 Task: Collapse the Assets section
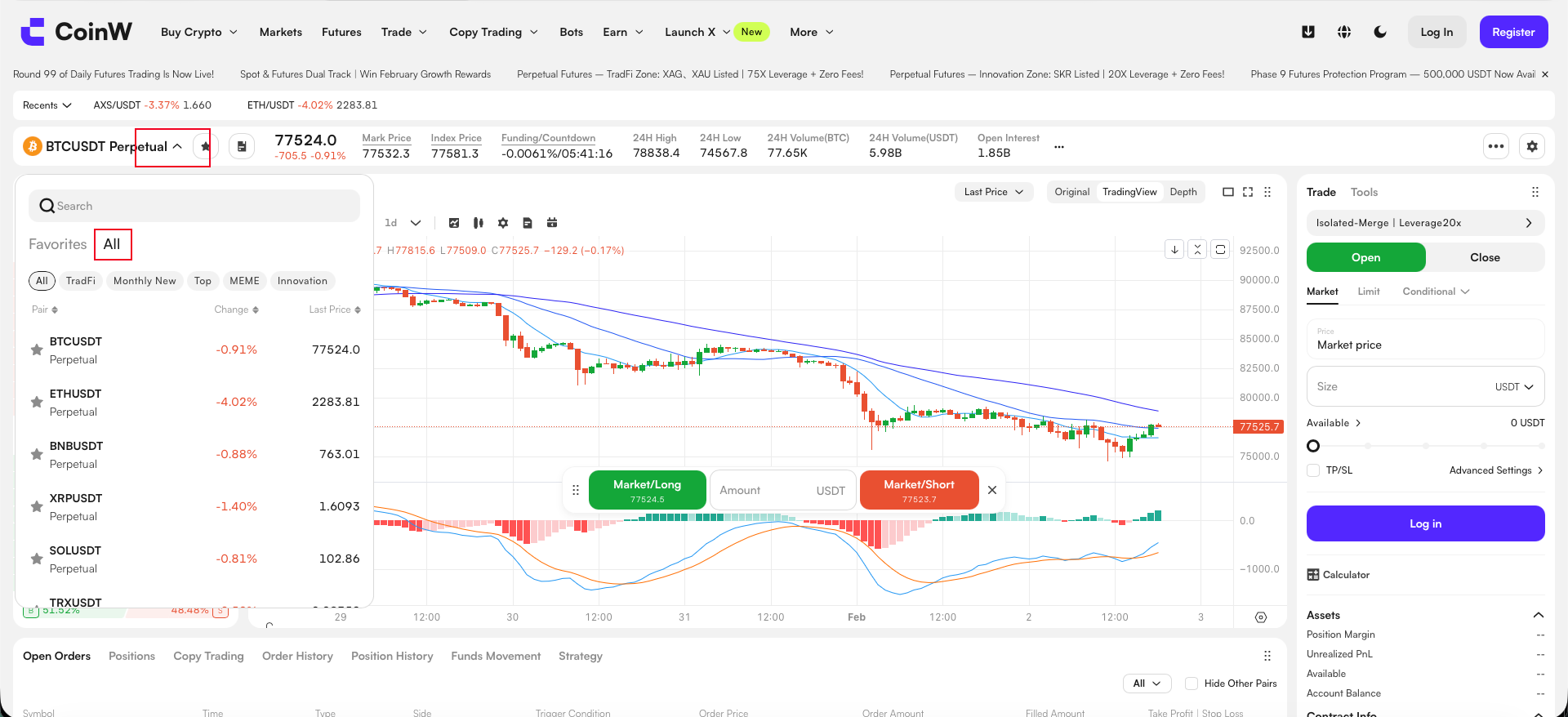tap(1539, 615)
